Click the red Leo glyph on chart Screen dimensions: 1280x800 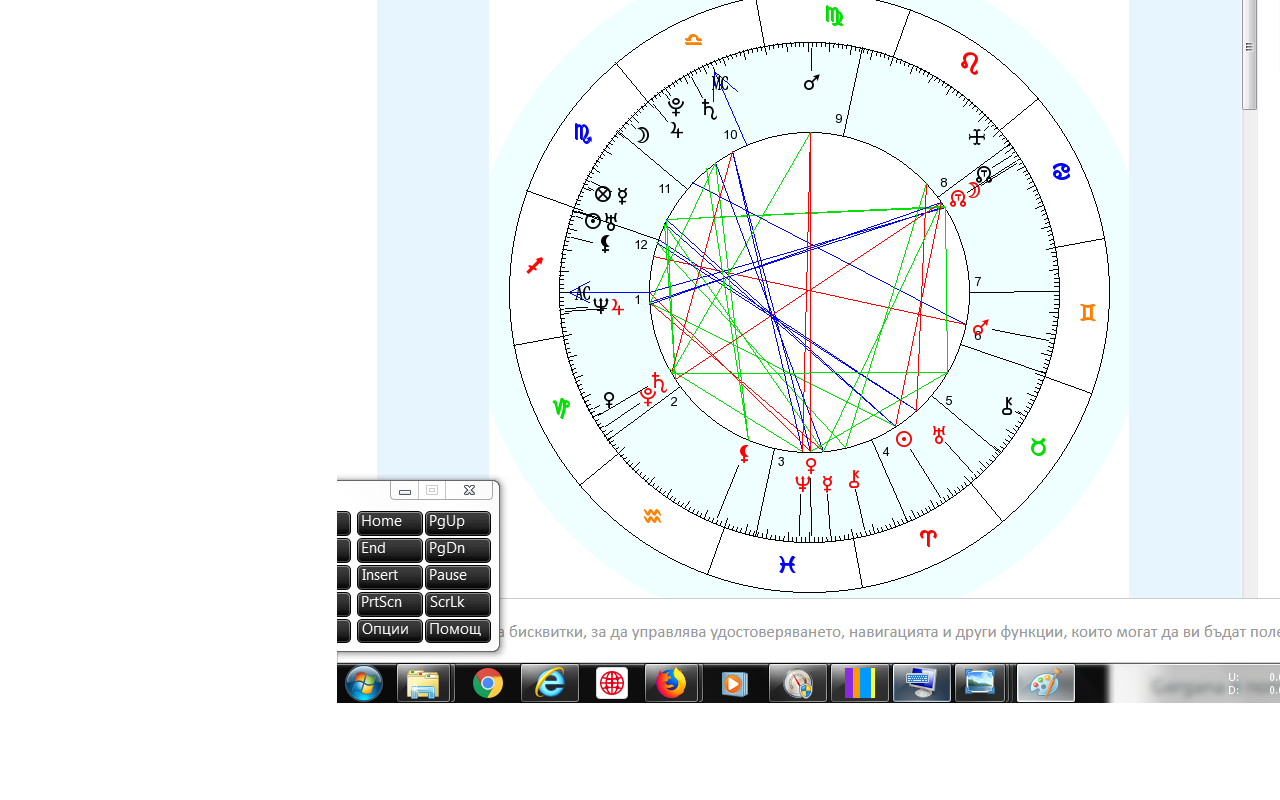point(969,63)
